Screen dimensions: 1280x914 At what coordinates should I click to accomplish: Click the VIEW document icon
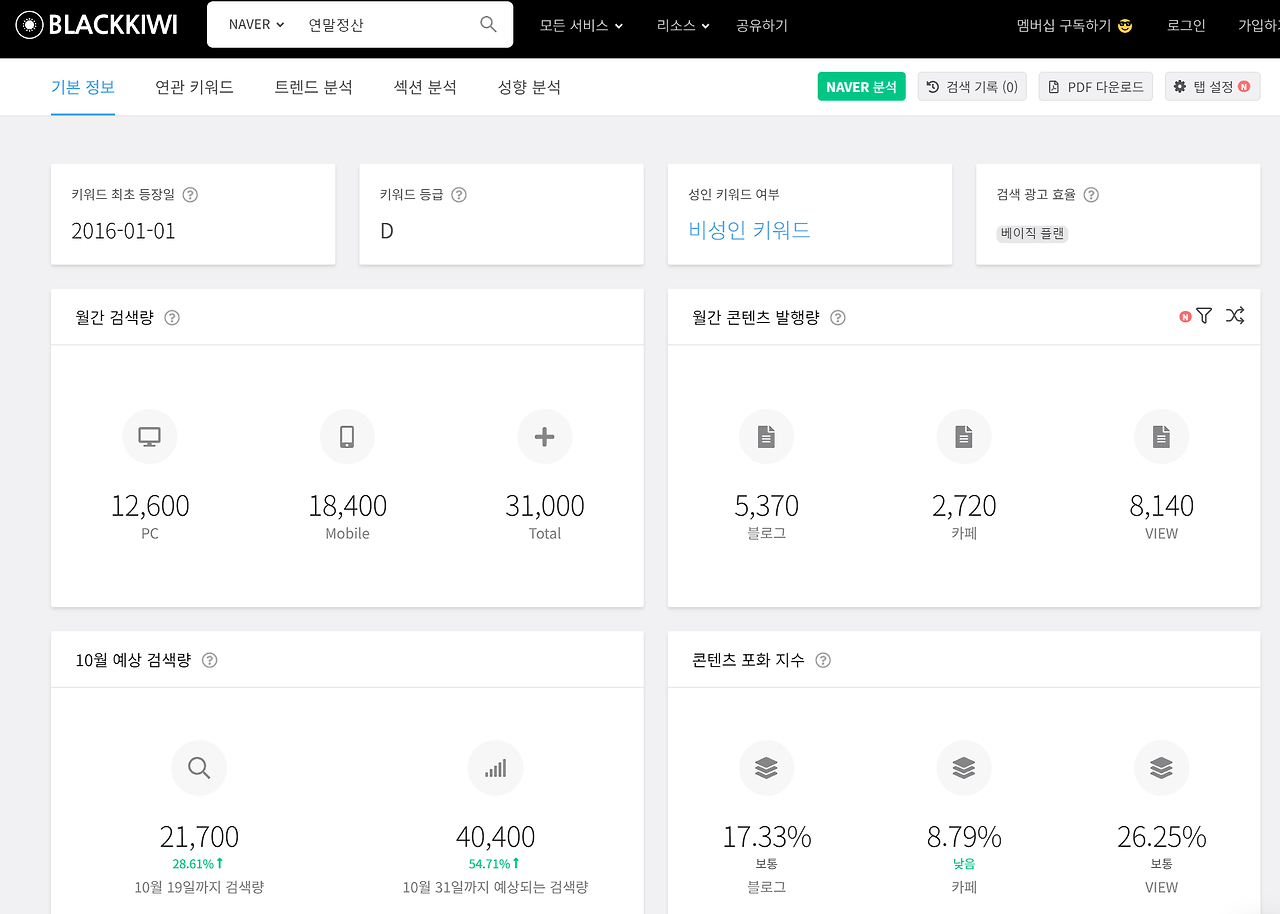point(1162,436)
